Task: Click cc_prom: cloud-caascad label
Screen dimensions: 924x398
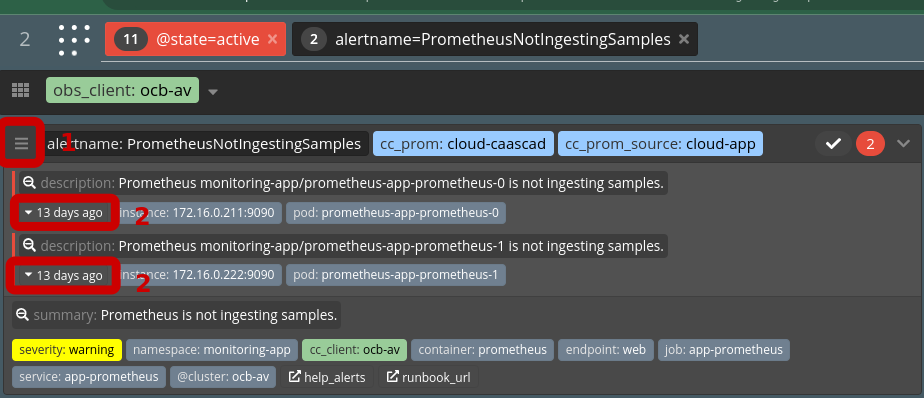Action: click(x=463, y=144)
